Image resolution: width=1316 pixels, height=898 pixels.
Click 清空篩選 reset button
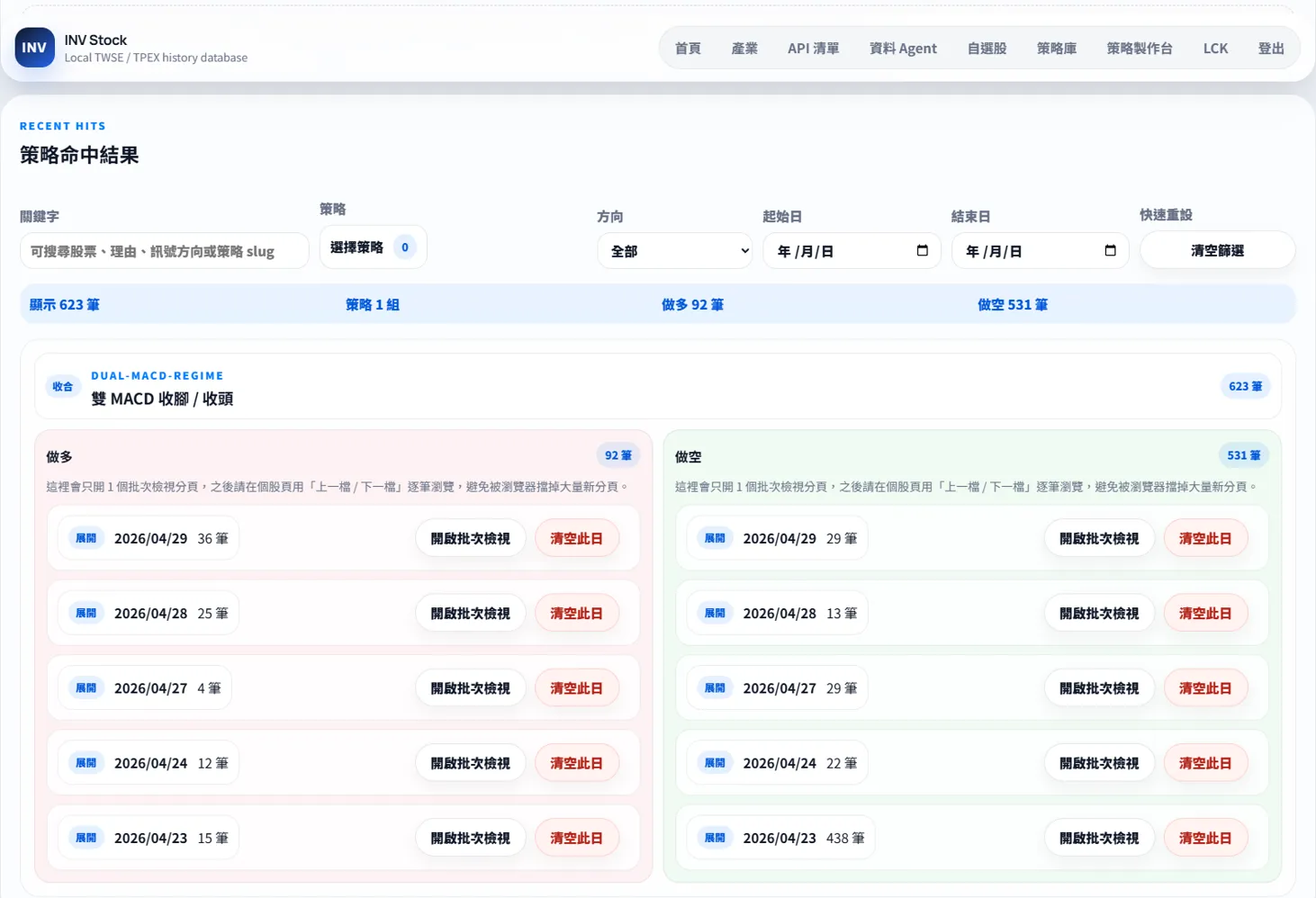click(x=1217, y=250)
